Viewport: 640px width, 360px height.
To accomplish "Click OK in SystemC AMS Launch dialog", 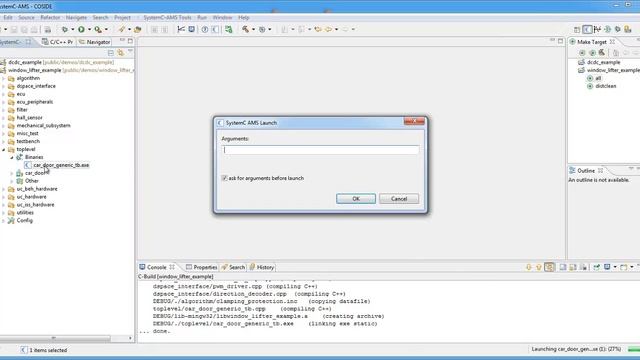I will [356, 199].
